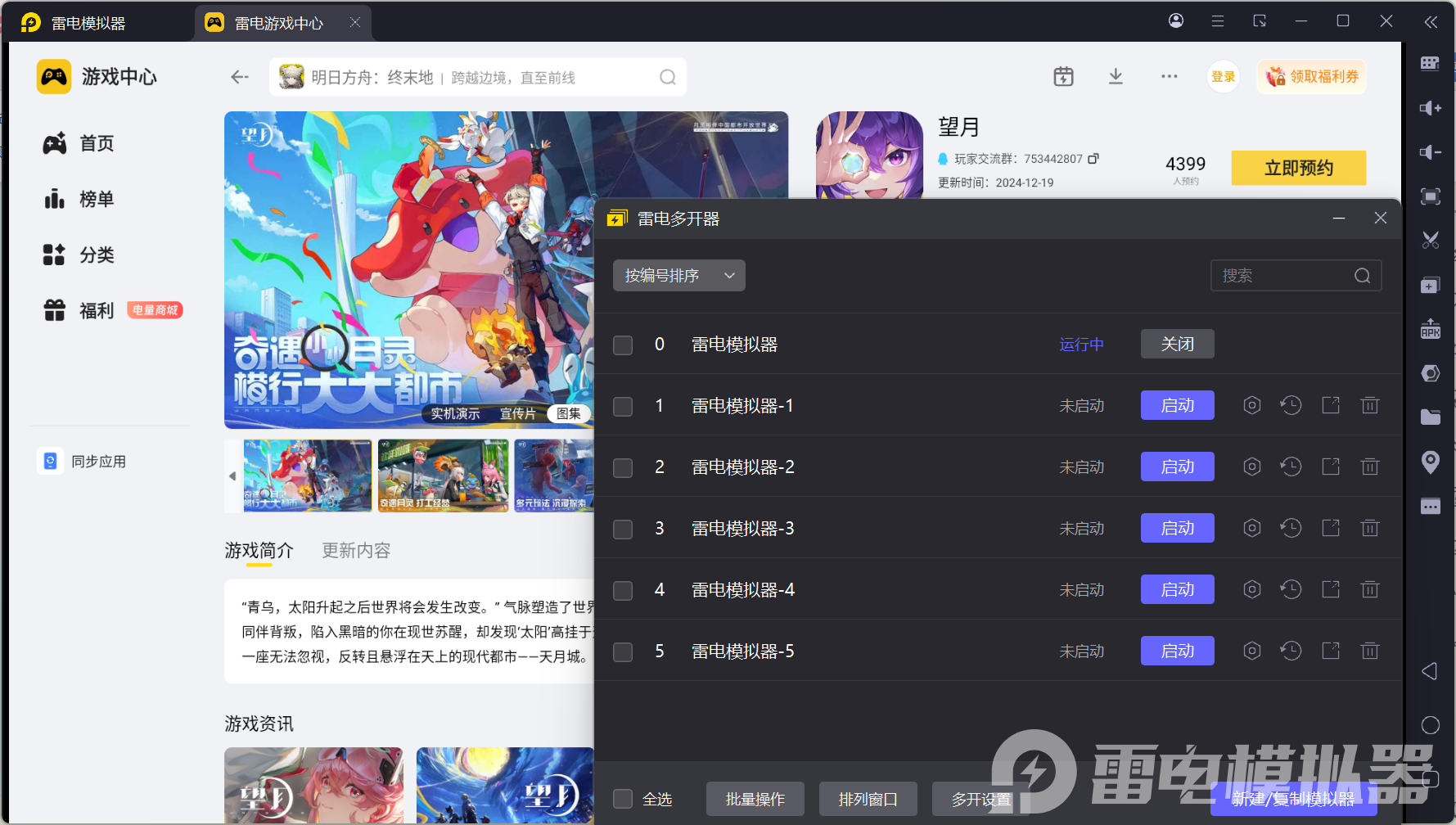
Task: Click the 批量操作 button
Action: [x=755, y=799]
